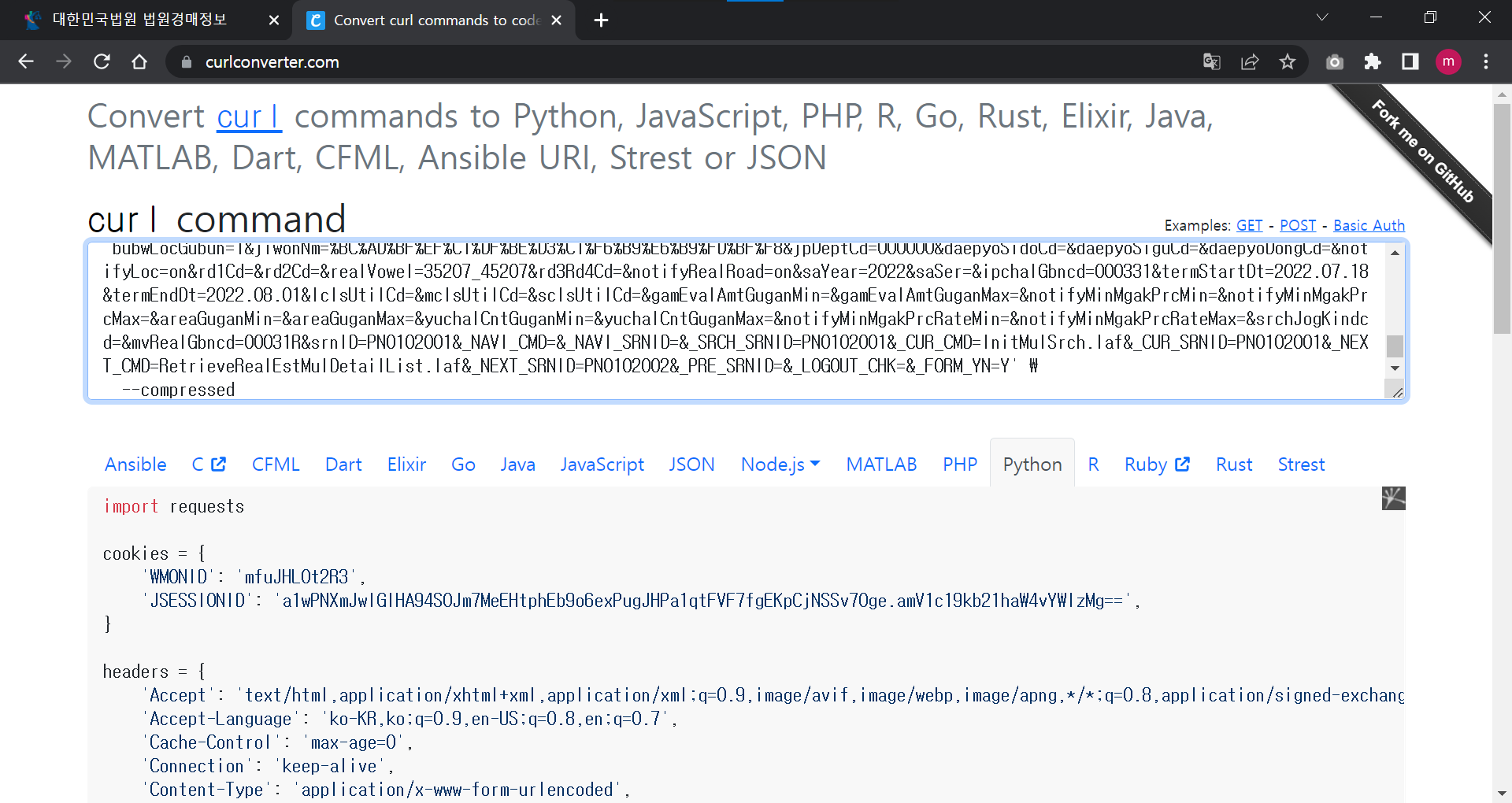Select the Dart language tab
Screen dimensions: 1512x803
click(343, 464)
